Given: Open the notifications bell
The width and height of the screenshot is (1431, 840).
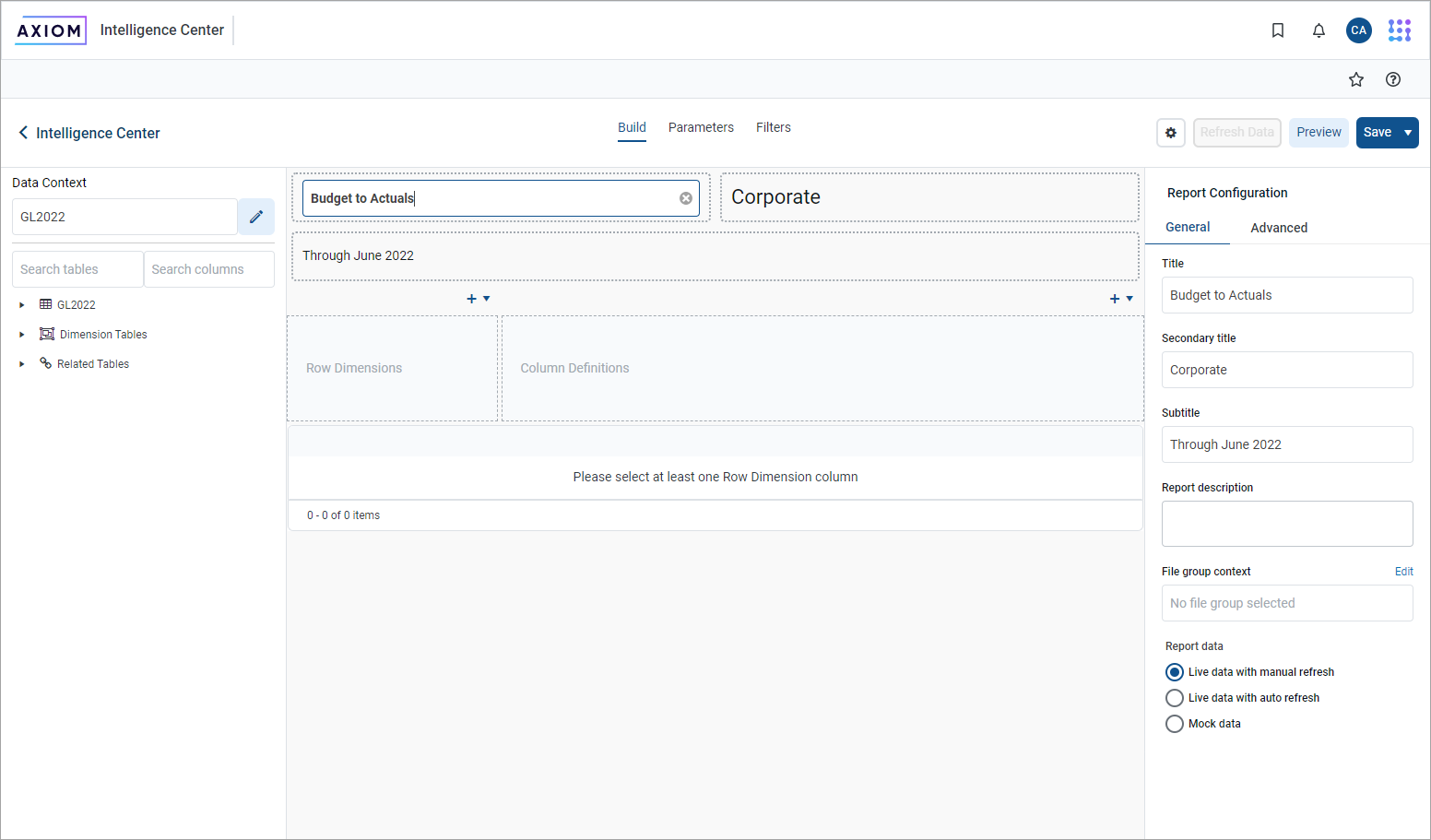Looking at the screenshot, I should [1319, 30].
